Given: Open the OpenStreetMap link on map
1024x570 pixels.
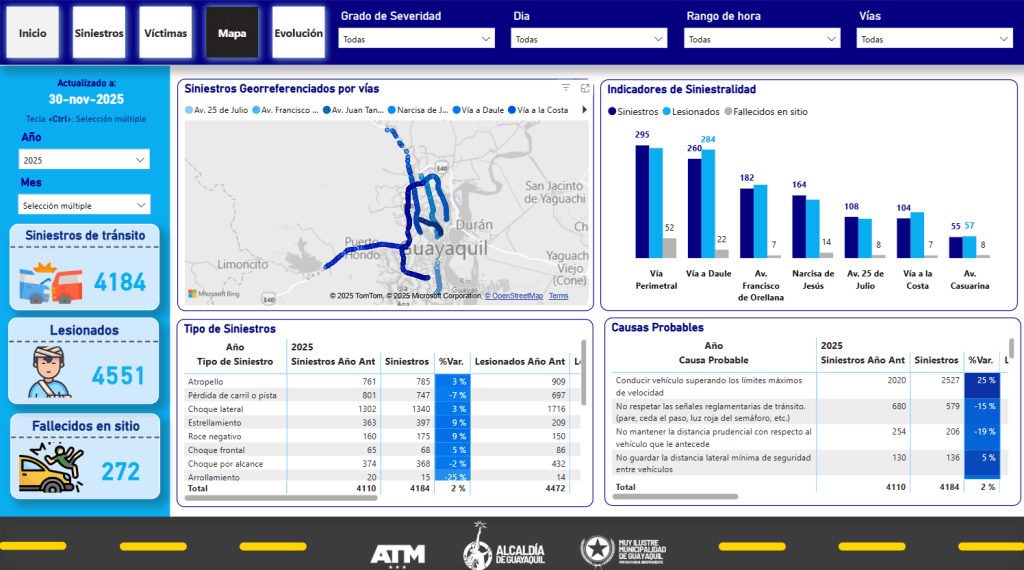Looking at the screenshot, I should [x=516, y=296].
